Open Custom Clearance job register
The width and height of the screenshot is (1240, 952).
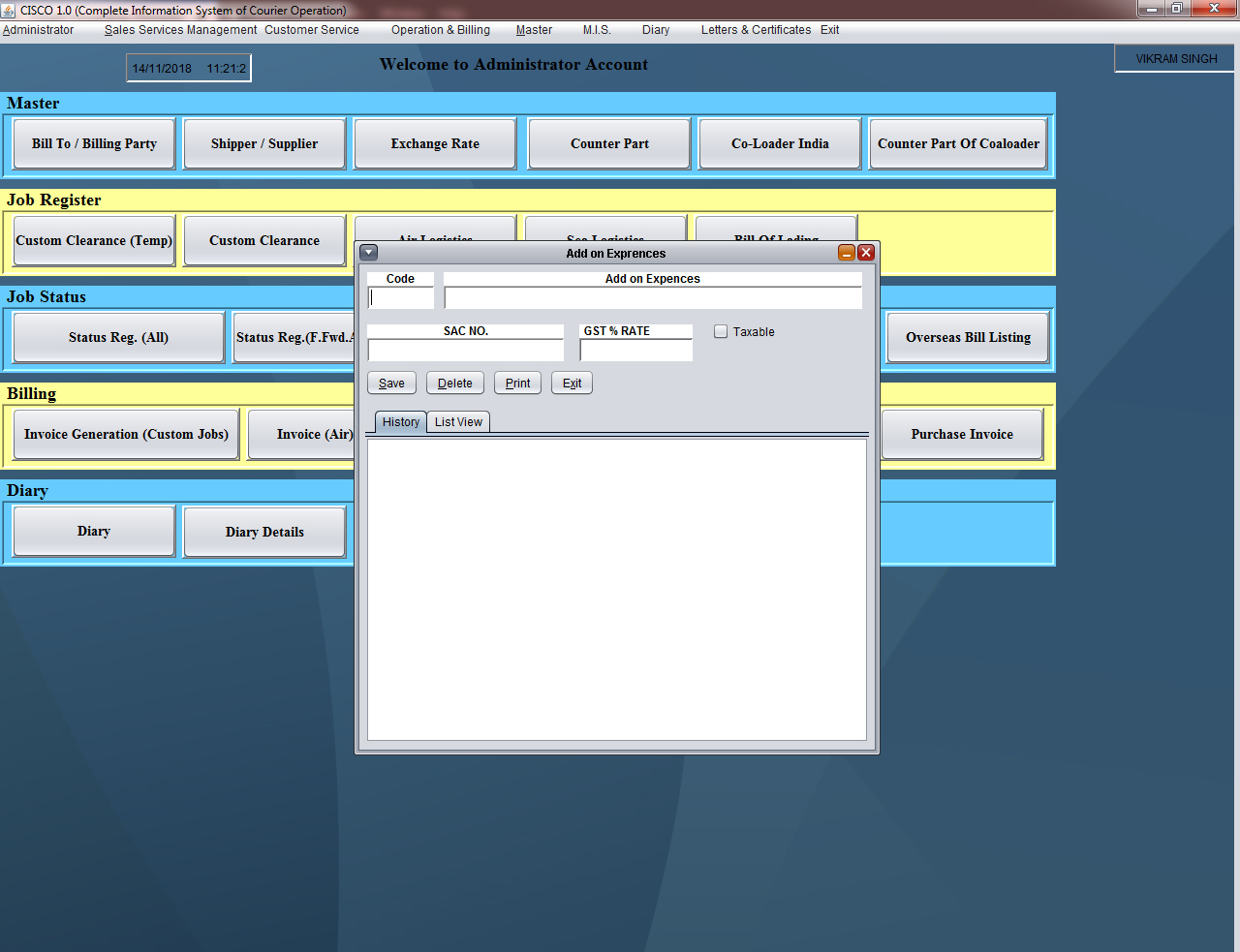point(264,240)
